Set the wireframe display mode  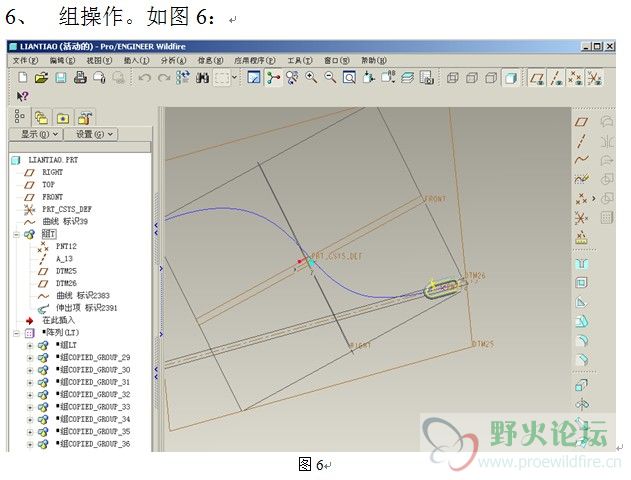coord(453,78)
